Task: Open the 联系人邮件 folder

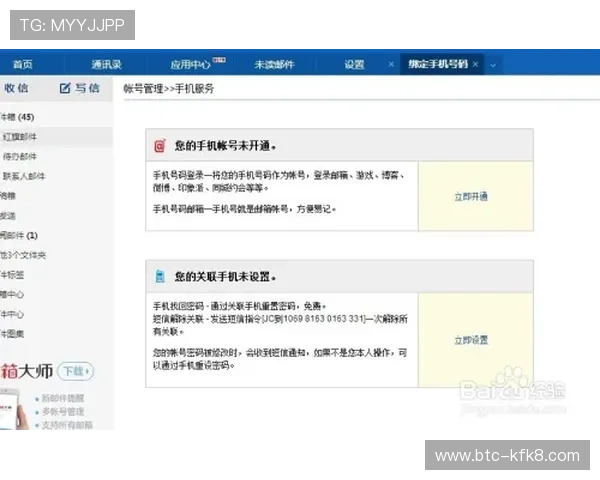Action: coord(23,176)
